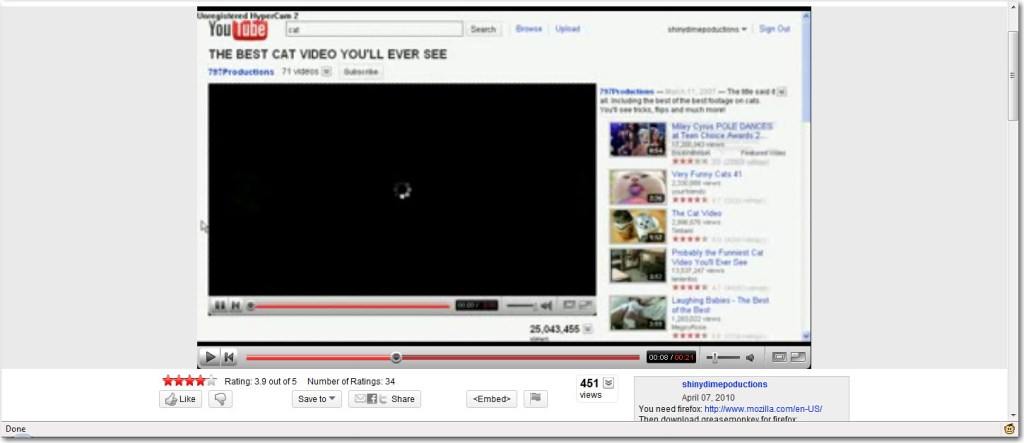Image resolution: width=1024 pixels, height=443 pixels.
Task: Open the Embed code option
Action: 491,399
